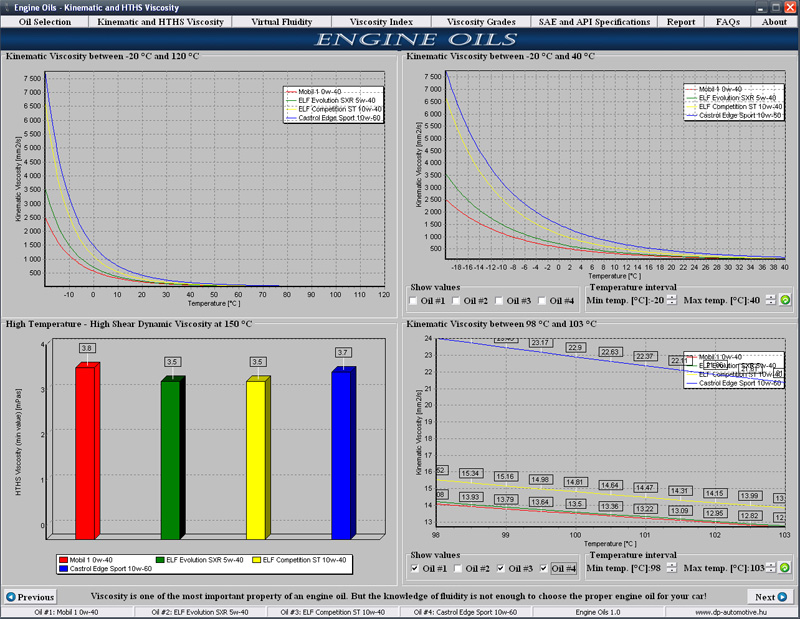Click the red Mobil 1 0w-40 bar

coord(88,450)
